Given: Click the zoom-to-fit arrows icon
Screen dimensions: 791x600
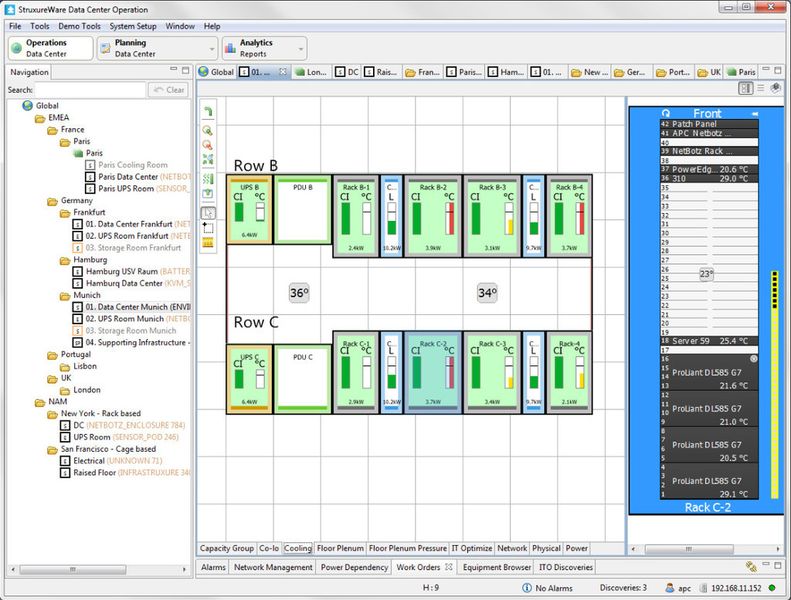Looking at the screenshot, I should pyautogui.click(x=207, y=159).
